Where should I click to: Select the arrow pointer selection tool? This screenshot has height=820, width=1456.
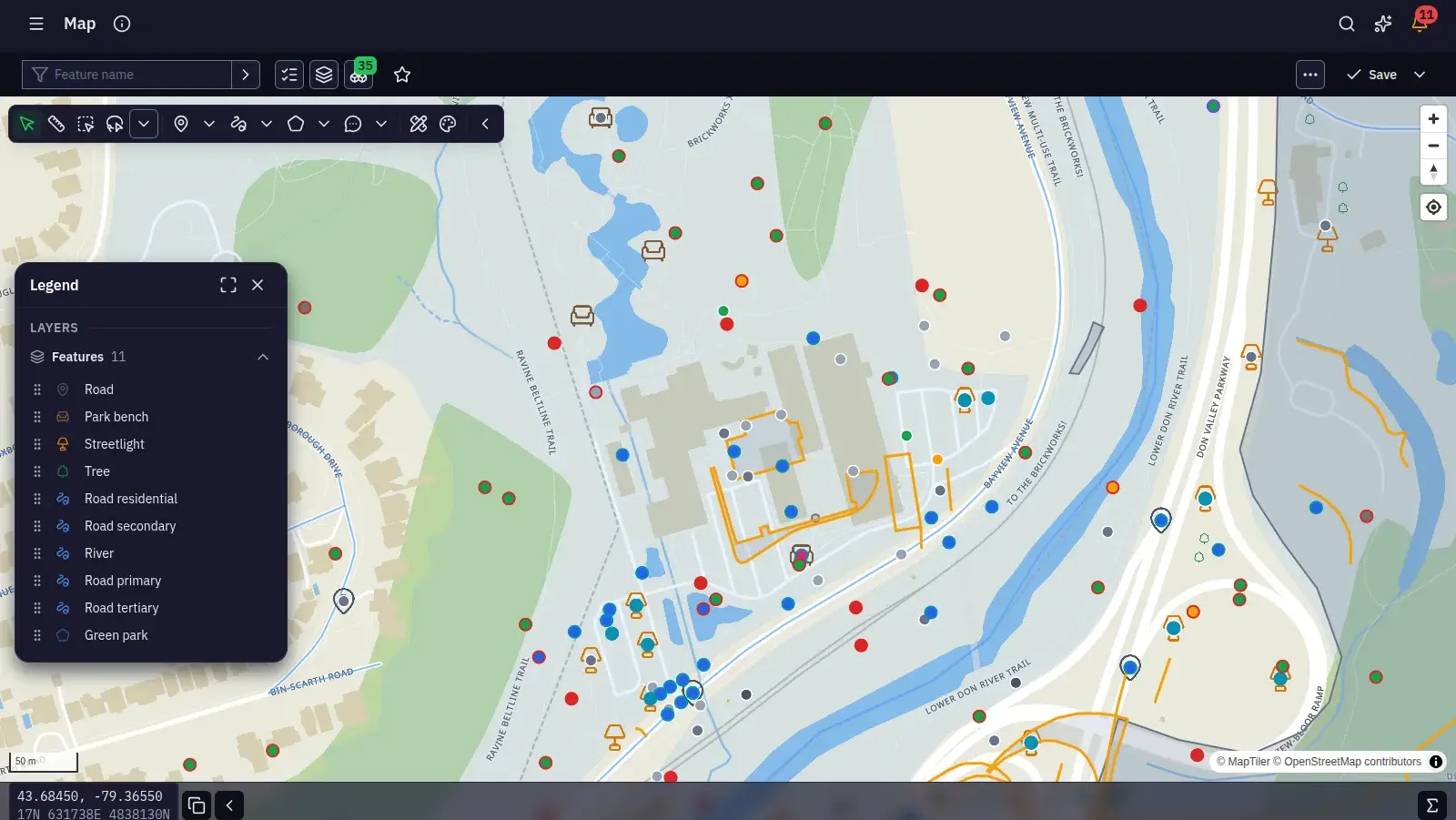coord(27,124)
